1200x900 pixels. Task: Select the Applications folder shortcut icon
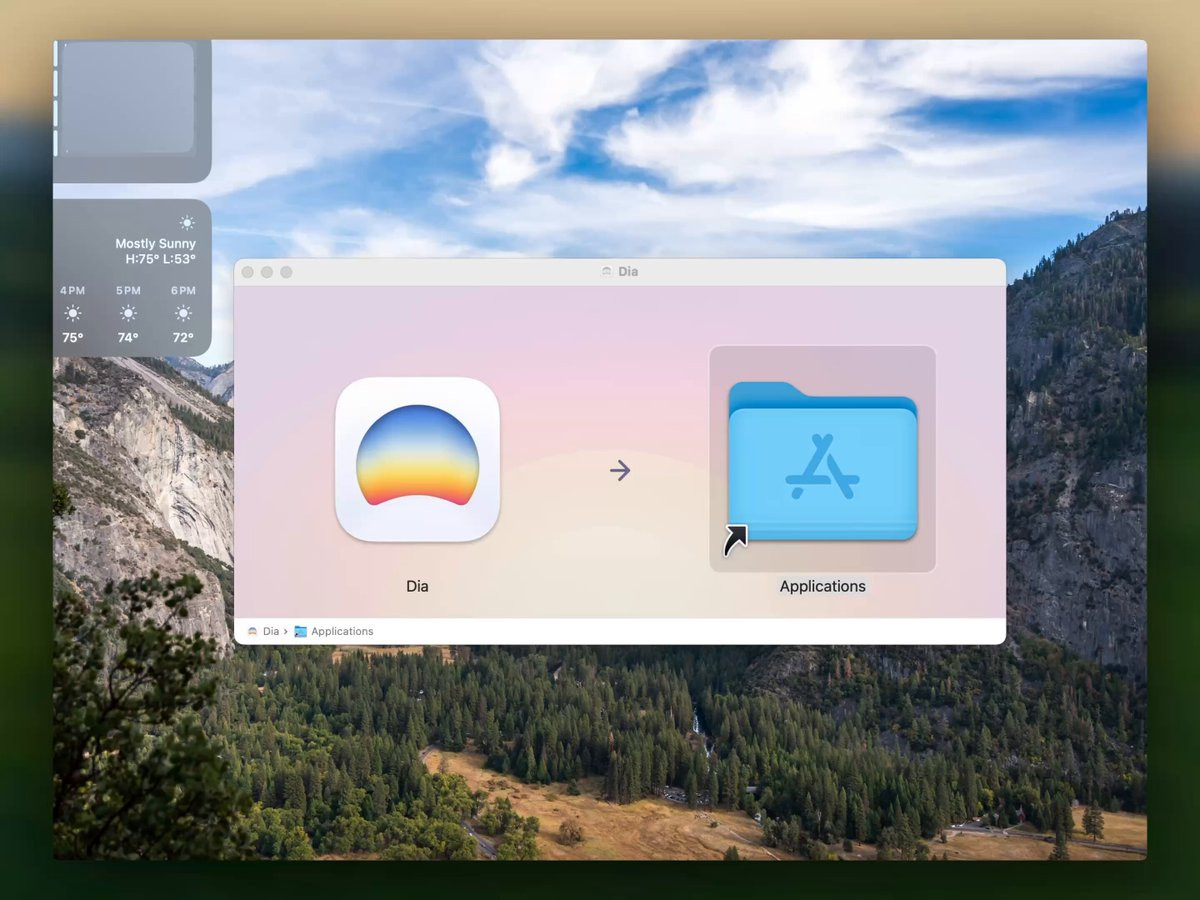click(822, 460)
